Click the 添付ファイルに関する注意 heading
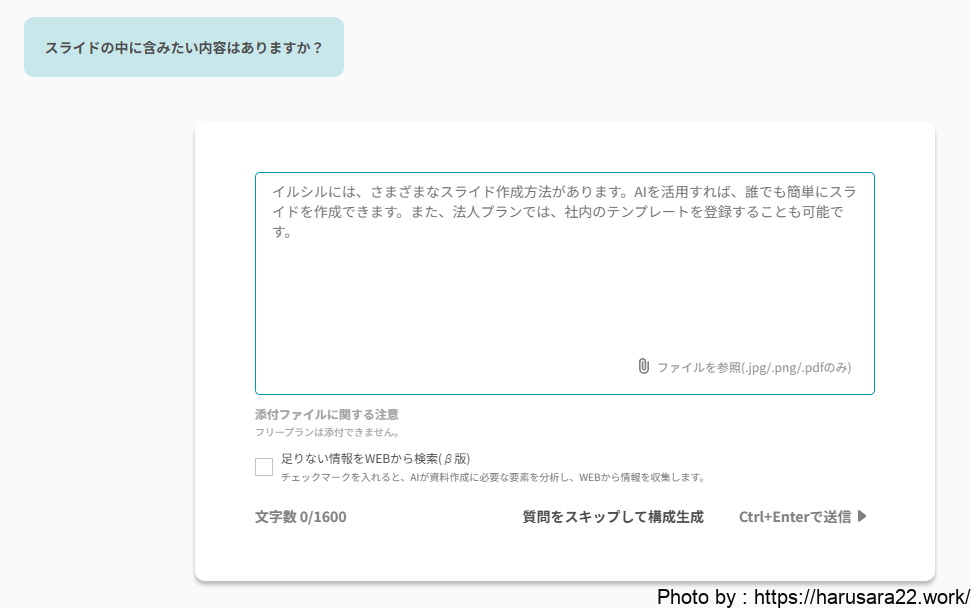 [x=327, y=414]
